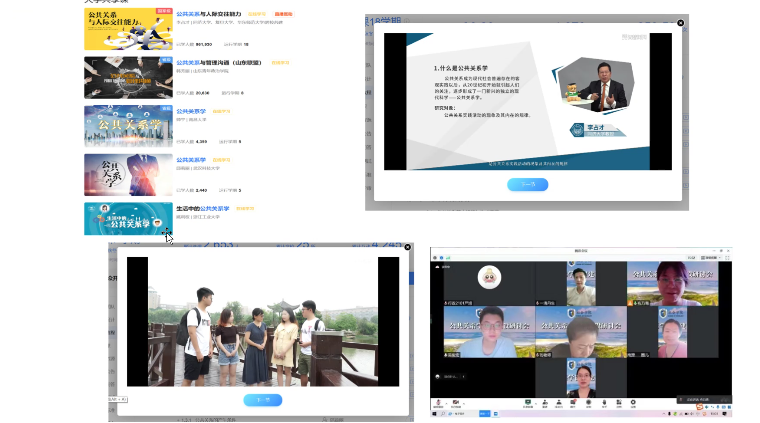Expand the arrow next to the microphone icon
Screen dimensions: 760x423
446,403
